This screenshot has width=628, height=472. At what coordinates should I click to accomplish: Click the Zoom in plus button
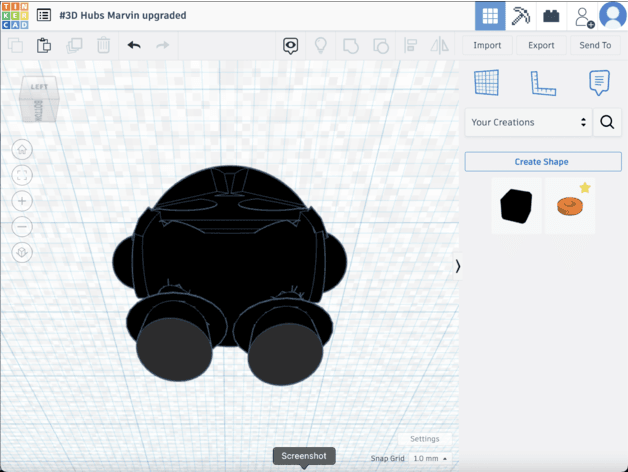[22, 201]
